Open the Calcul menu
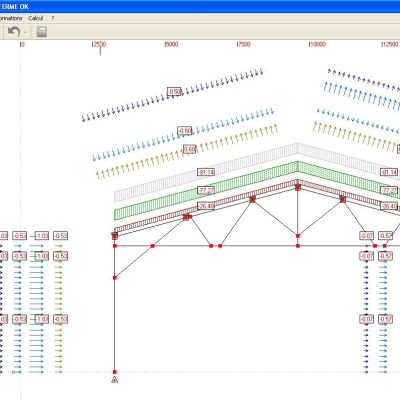Screen dimensions: 400x400 tap(36, 18)
